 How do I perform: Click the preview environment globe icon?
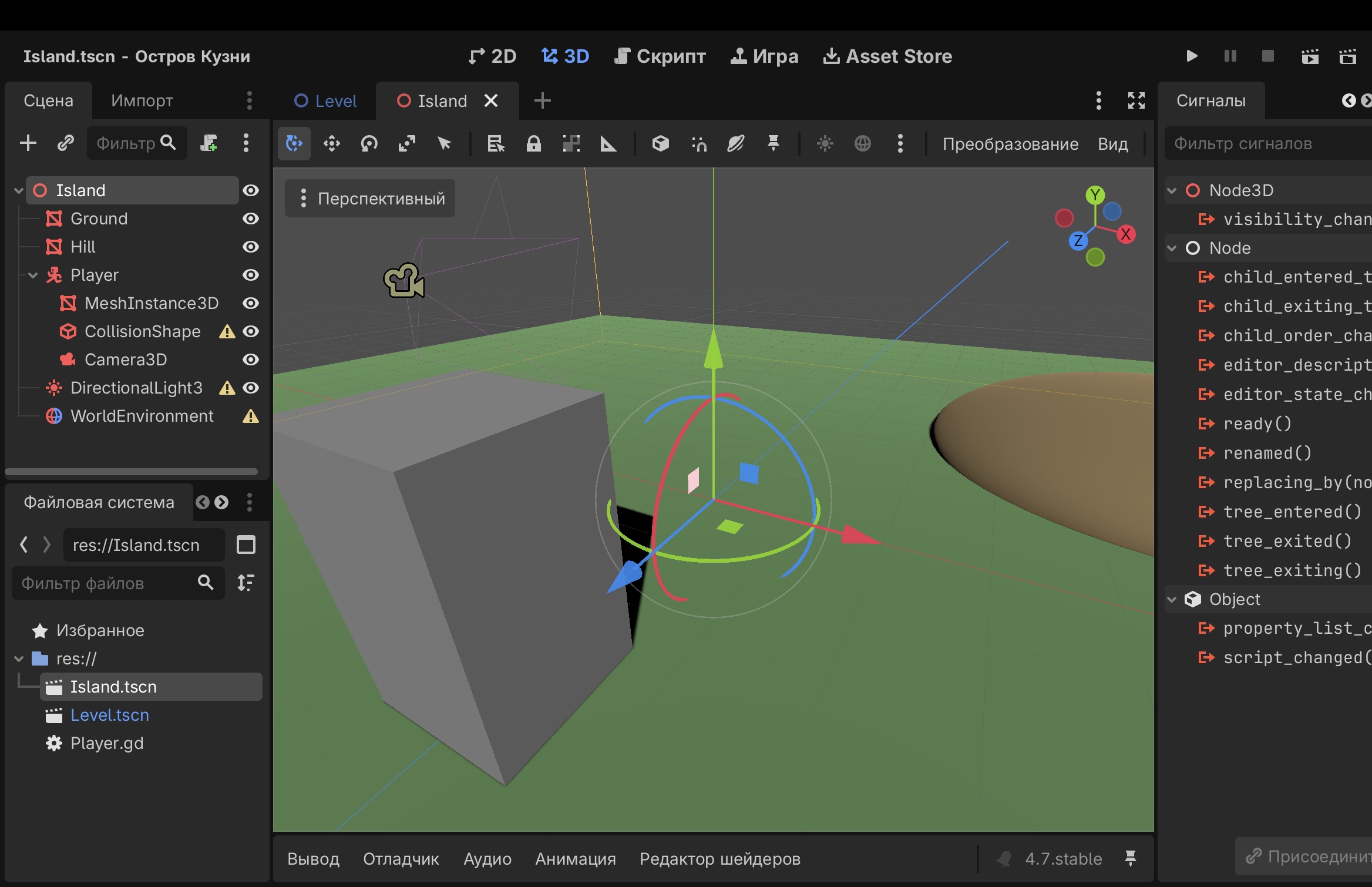pos(863,144)
